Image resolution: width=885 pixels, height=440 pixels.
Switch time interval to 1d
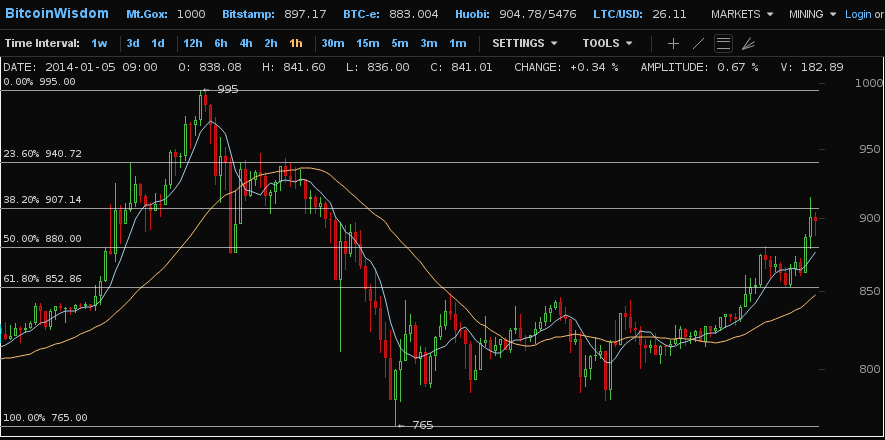click(x=158, y=43)
